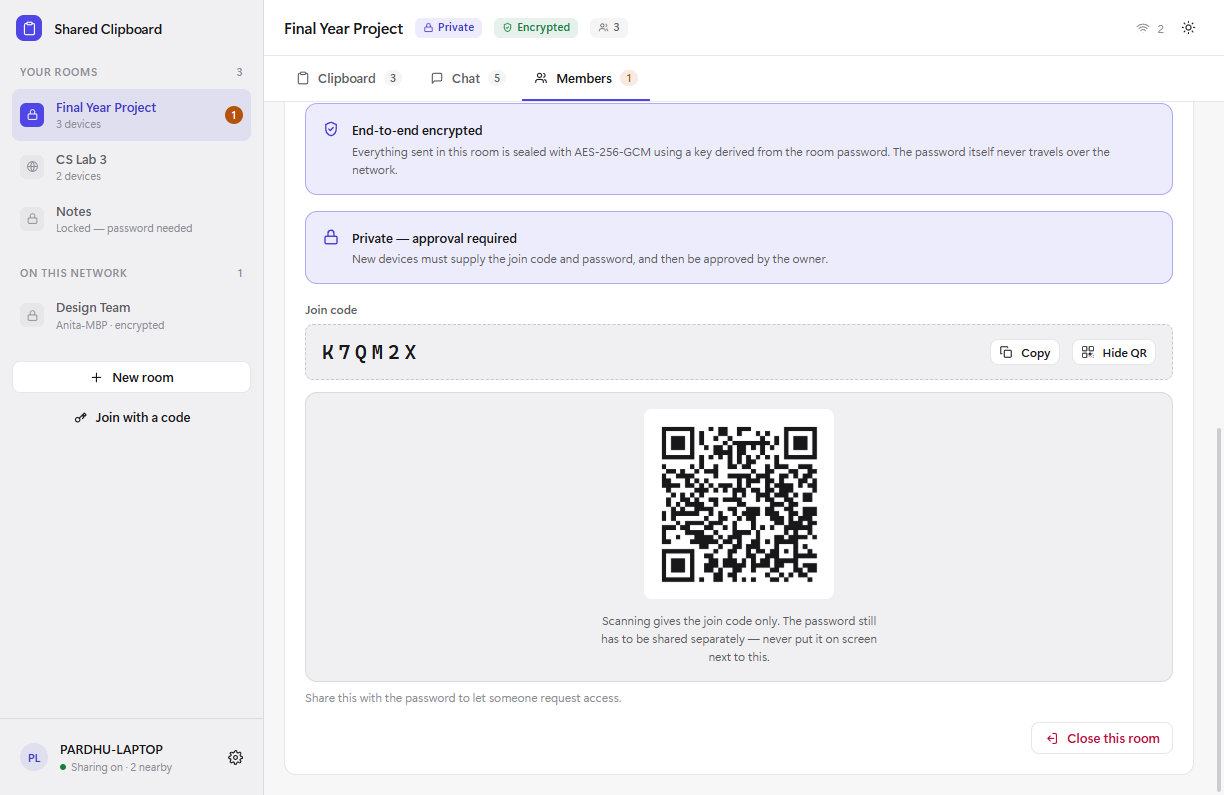This screenshot has height=795, width=1224.
Task: Select the Design Team network room
Action: click(x=131, y=315)
